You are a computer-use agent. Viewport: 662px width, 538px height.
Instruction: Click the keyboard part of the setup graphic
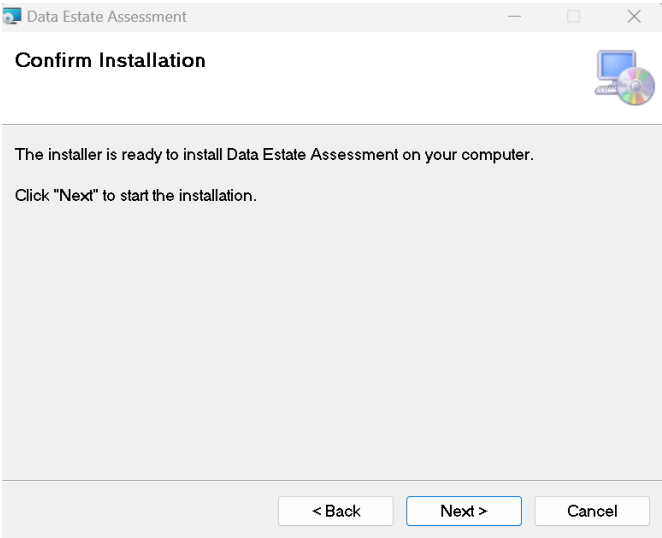click(x=606, y=89)
